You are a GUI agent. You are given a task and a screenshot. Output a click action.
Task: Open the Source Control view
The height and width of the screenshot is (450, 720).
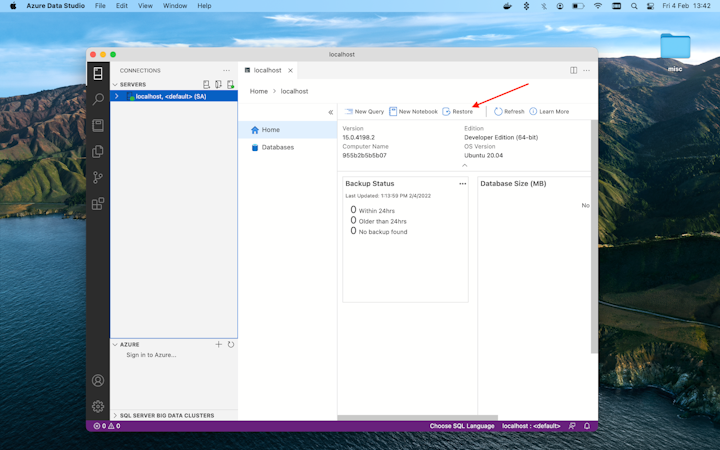tap(98, 178)
